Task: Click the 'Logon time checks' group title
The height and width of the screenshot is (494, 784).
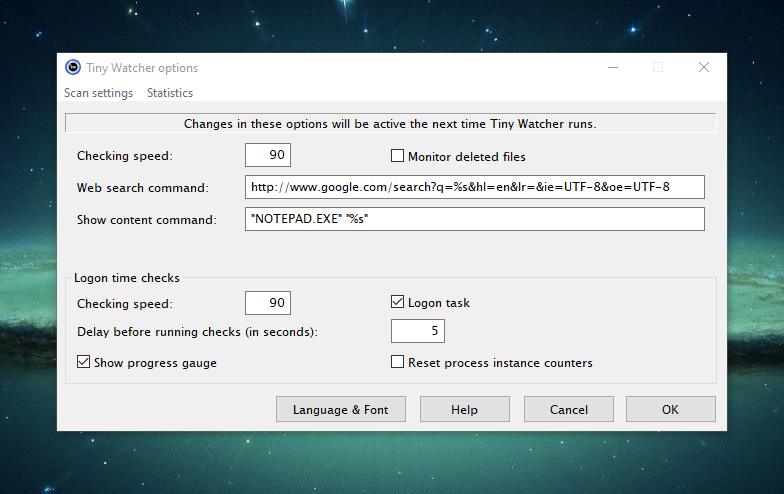Action: point(126,278)
